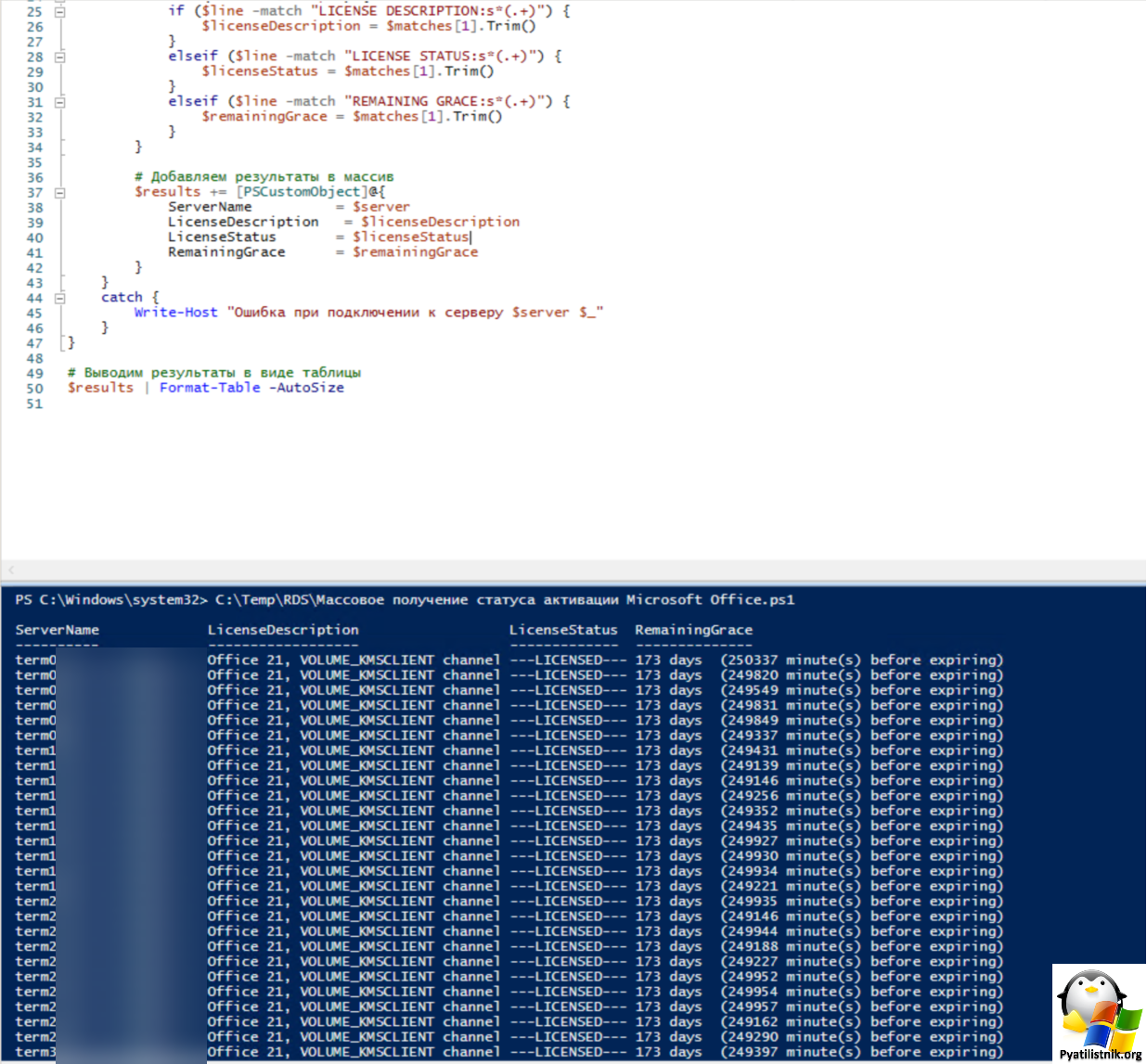
Task: Click the $server value on line 38
Action: [381, 207]
